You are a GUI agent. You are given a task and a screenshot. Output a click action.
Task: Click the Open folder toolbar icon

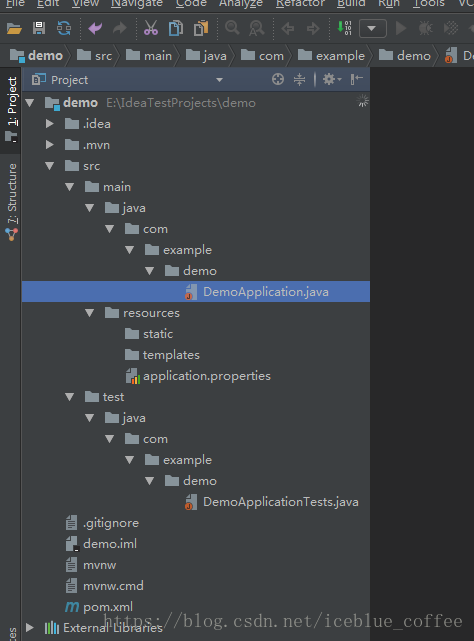click(14, 29)
